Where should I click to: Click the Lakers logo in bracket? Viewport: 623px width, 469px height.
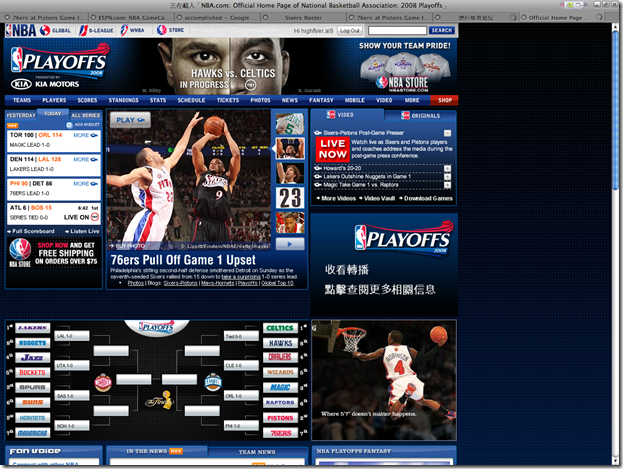(x=33, y=328)
